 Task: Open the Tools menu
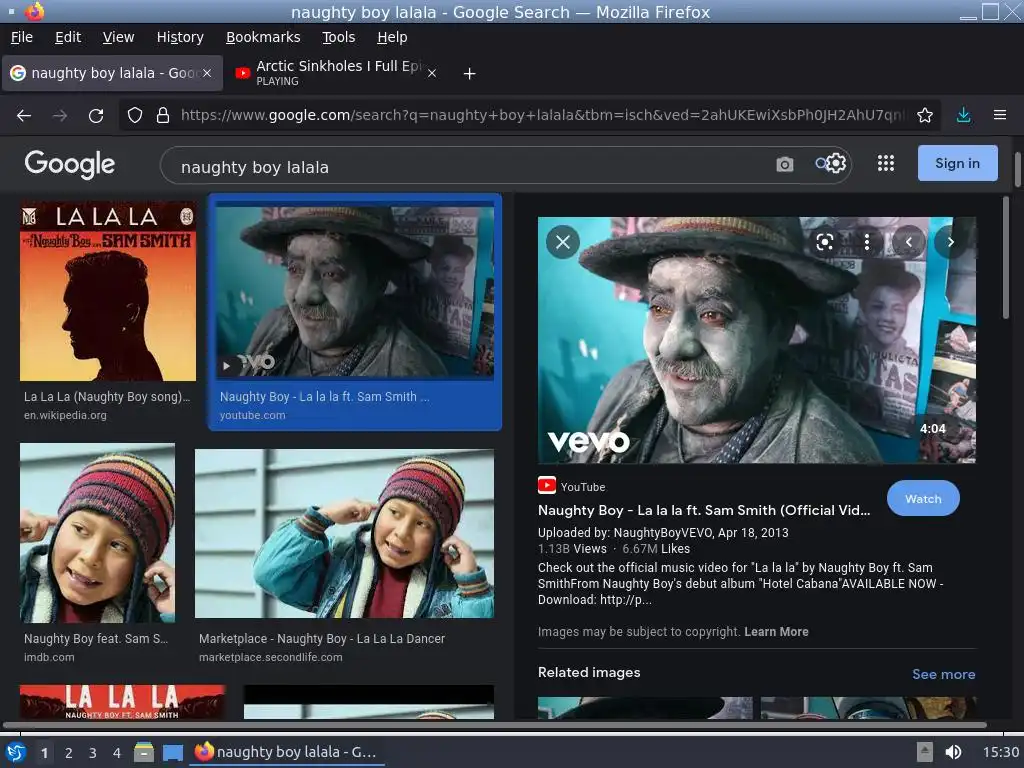point(338,37)
